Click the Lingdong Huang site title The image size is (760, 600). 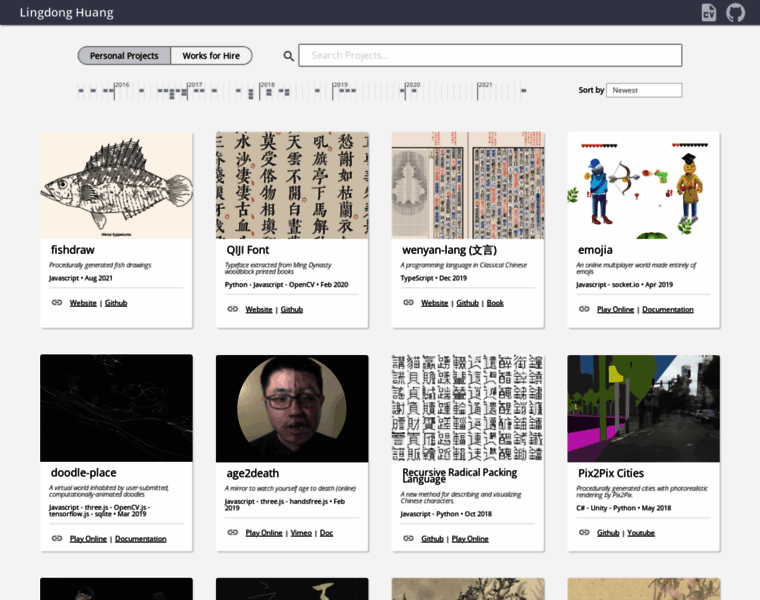pos(67,13)
